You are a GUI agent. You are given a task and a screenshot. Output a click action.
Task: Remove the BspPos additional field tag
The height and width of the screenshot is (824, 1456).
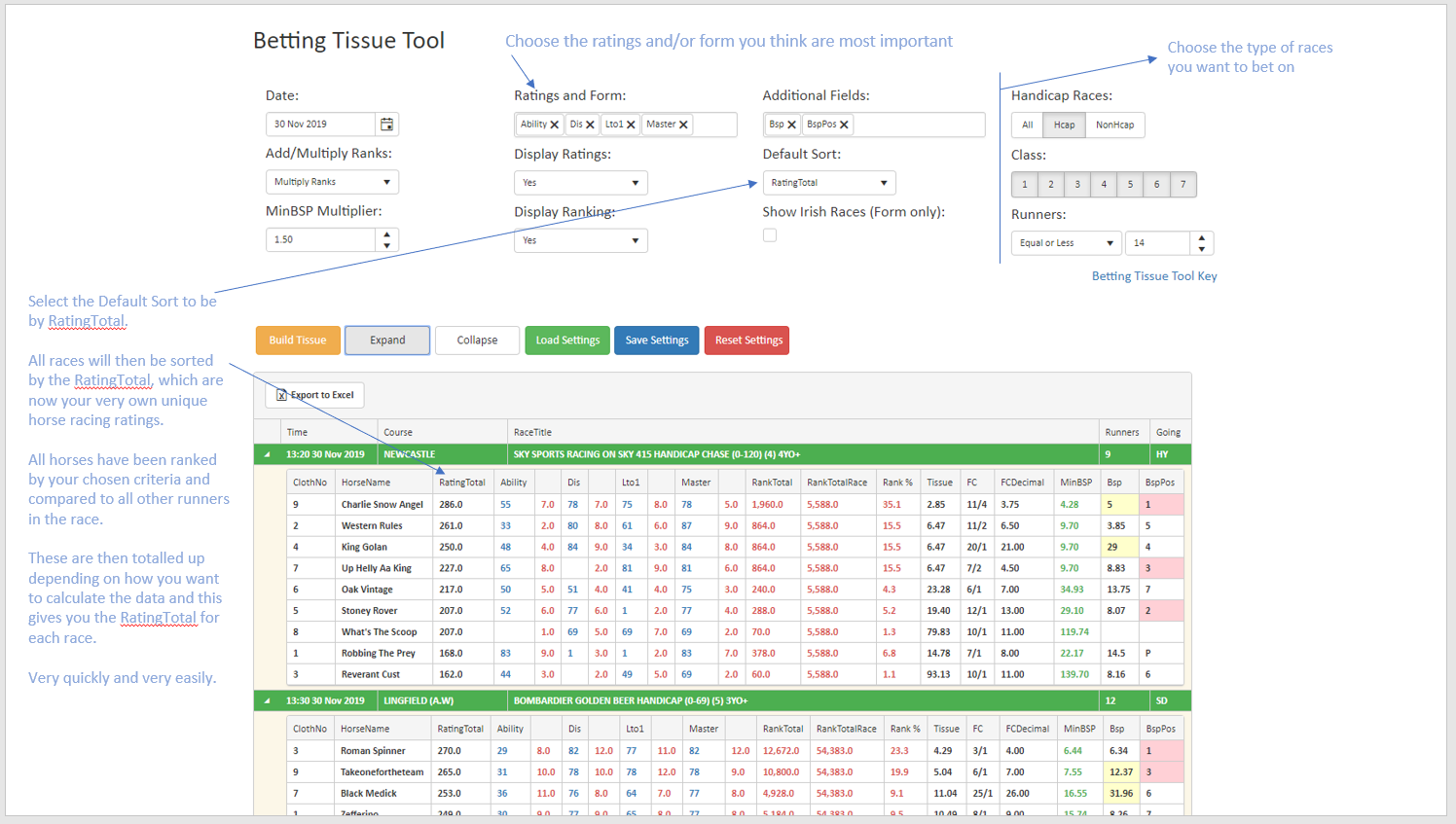point(843,124)
